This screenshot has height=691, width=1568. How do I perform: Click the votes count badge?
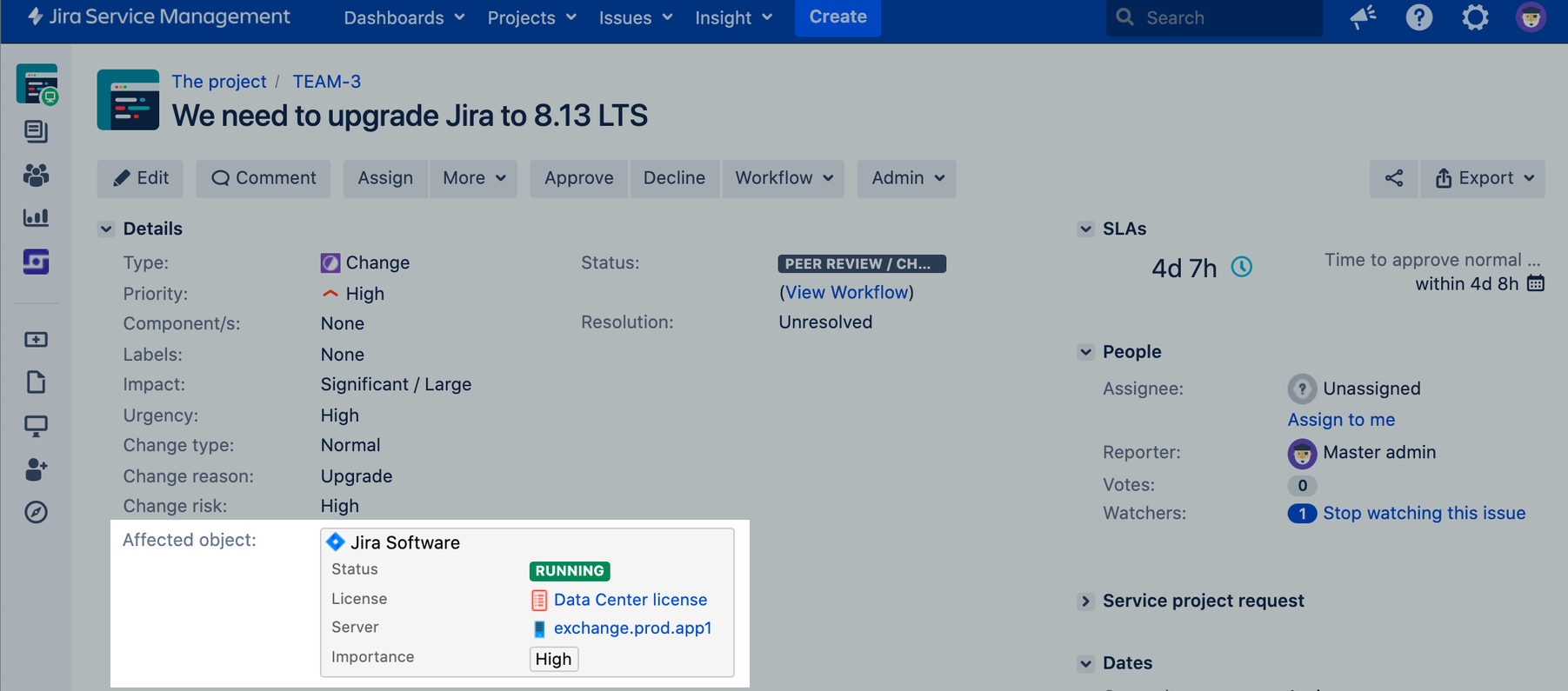pyautogui.click(x=1302, y=485)
